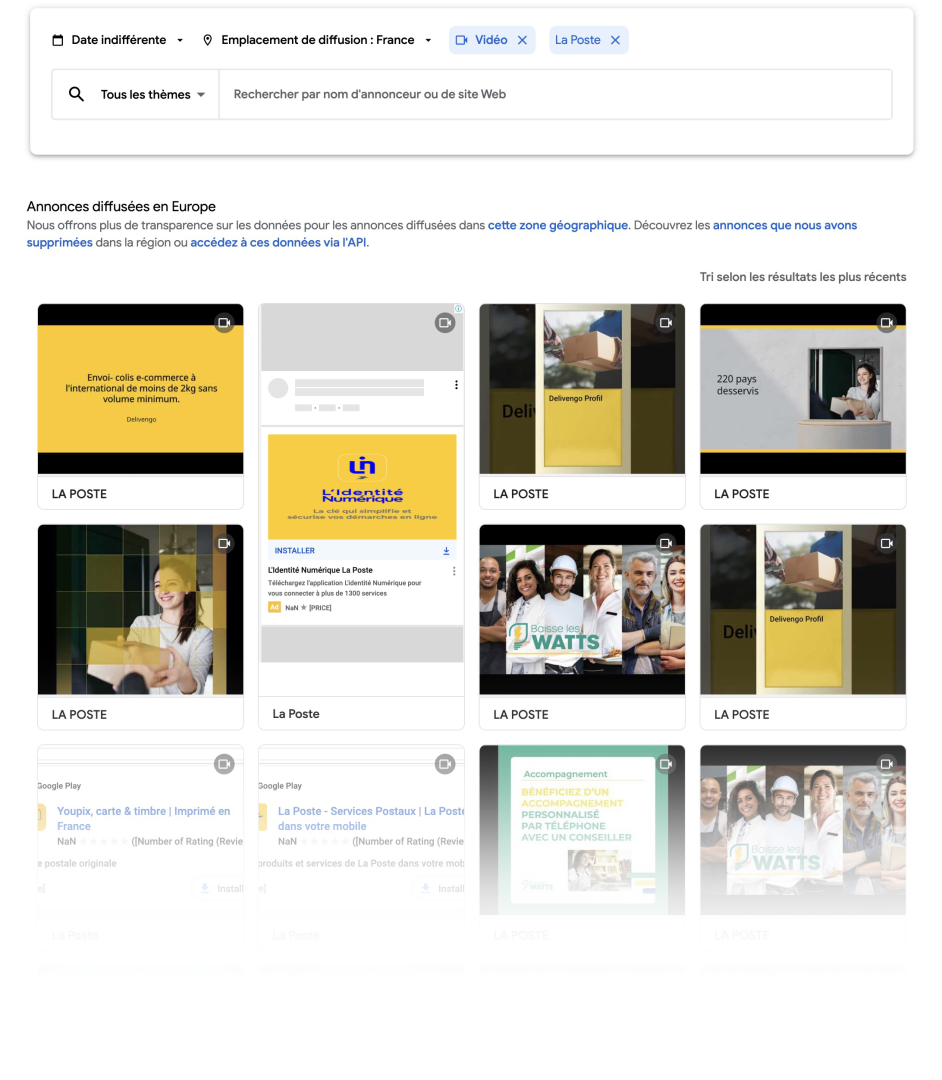
Task: Remove the La Poste filter chip
Action: pyautogui.click(x=616, y=40)
